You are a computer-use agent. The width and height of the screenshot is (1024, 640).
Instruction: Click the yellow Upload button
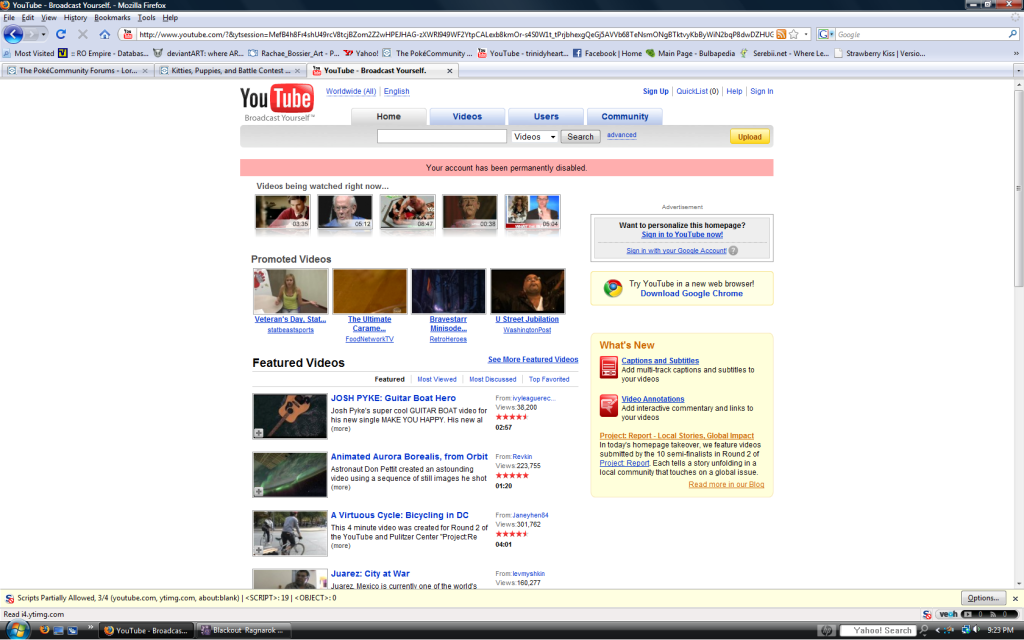(x=749, y=137)
